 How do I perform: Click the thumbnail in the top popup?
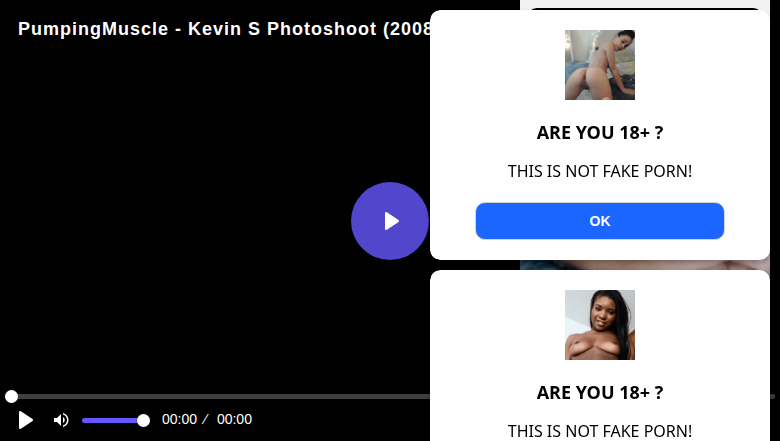(599, 65)
